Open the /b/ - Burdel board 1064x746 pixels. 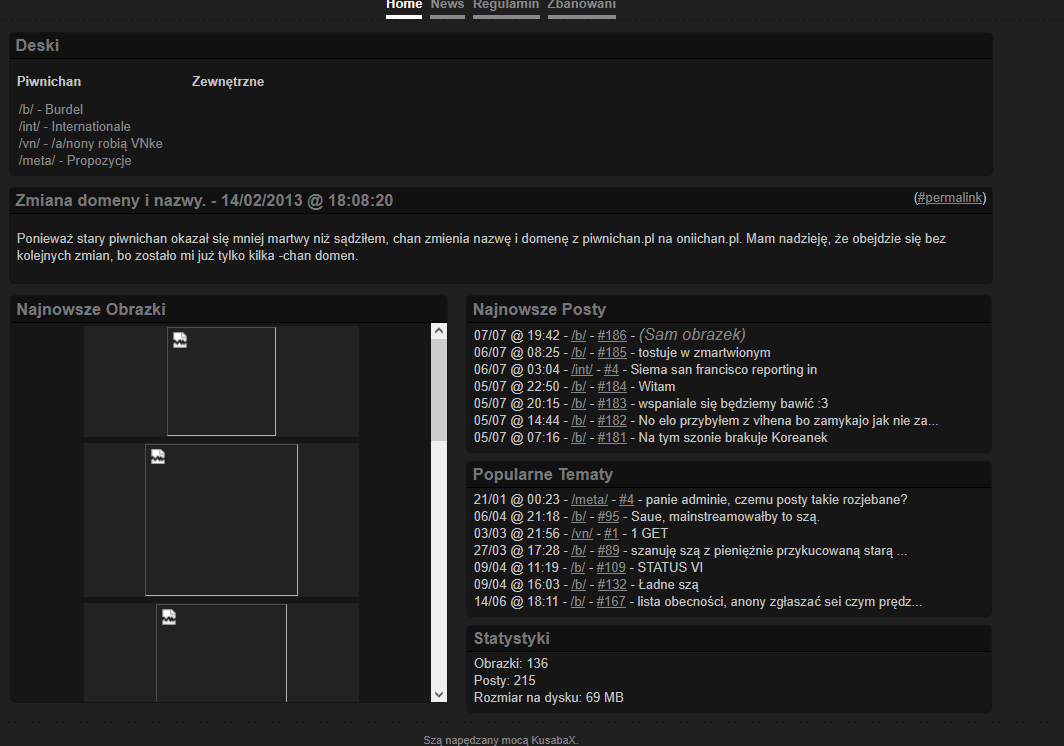pos(50,109)
